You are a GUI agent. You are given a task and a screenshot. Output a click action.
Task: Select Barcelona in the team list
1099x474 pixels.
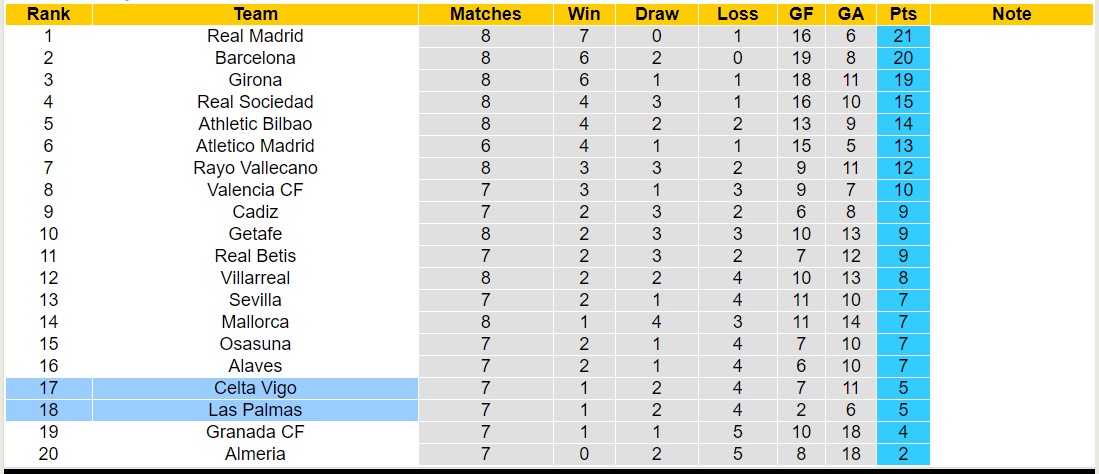[x=255, y=58]
